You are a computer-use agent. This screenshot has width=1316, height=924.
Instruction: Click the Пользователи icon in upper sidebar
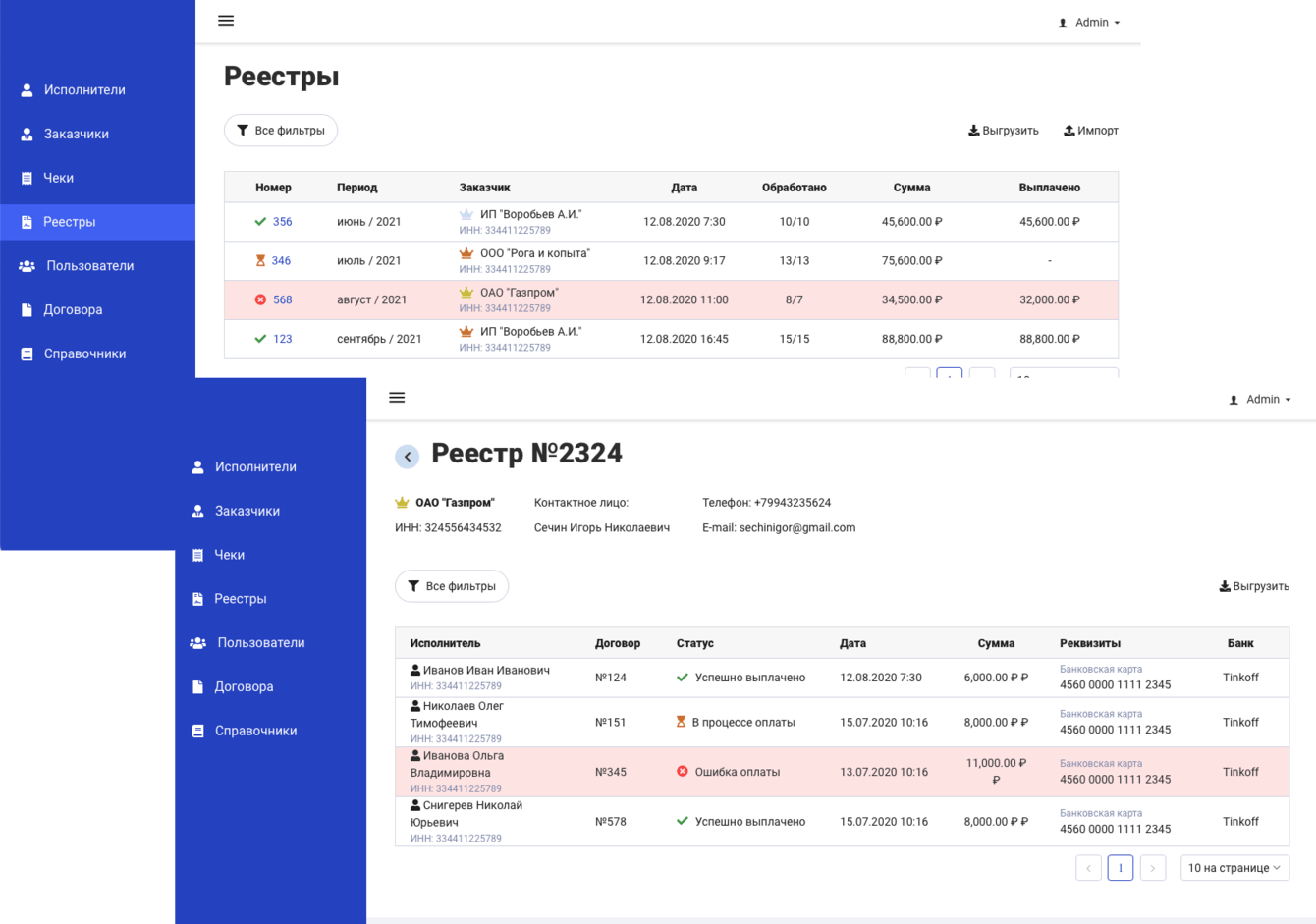pyautogui.click(x=27, y=266)
